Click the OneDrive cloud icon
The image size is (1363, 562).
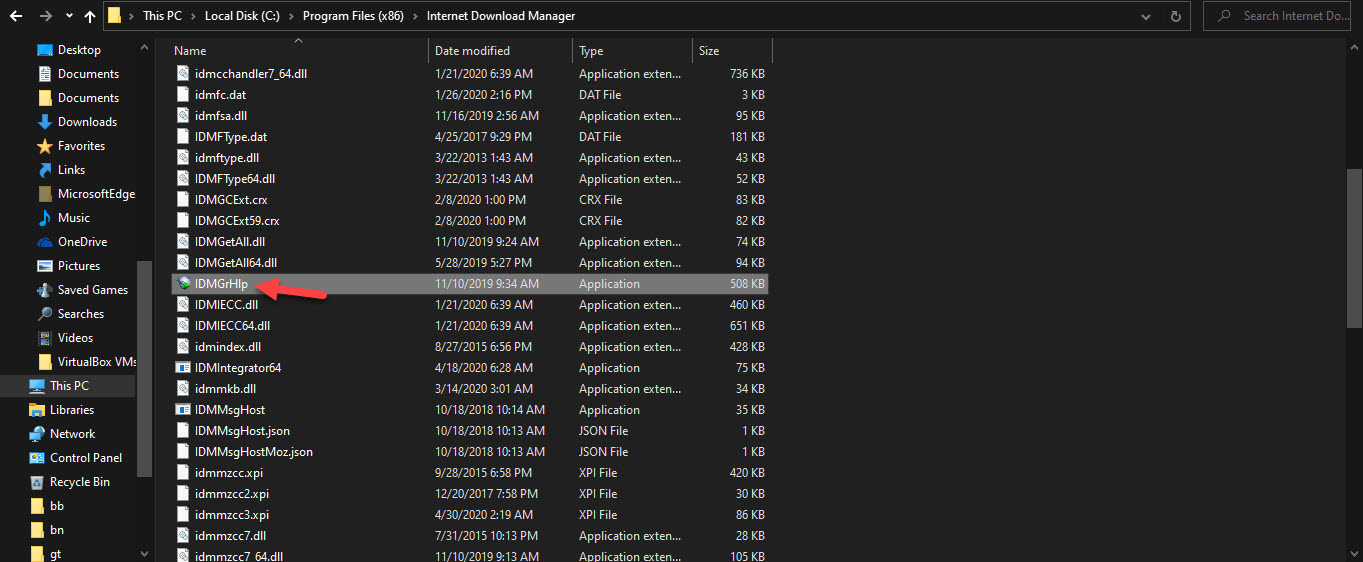coord(45,242)
